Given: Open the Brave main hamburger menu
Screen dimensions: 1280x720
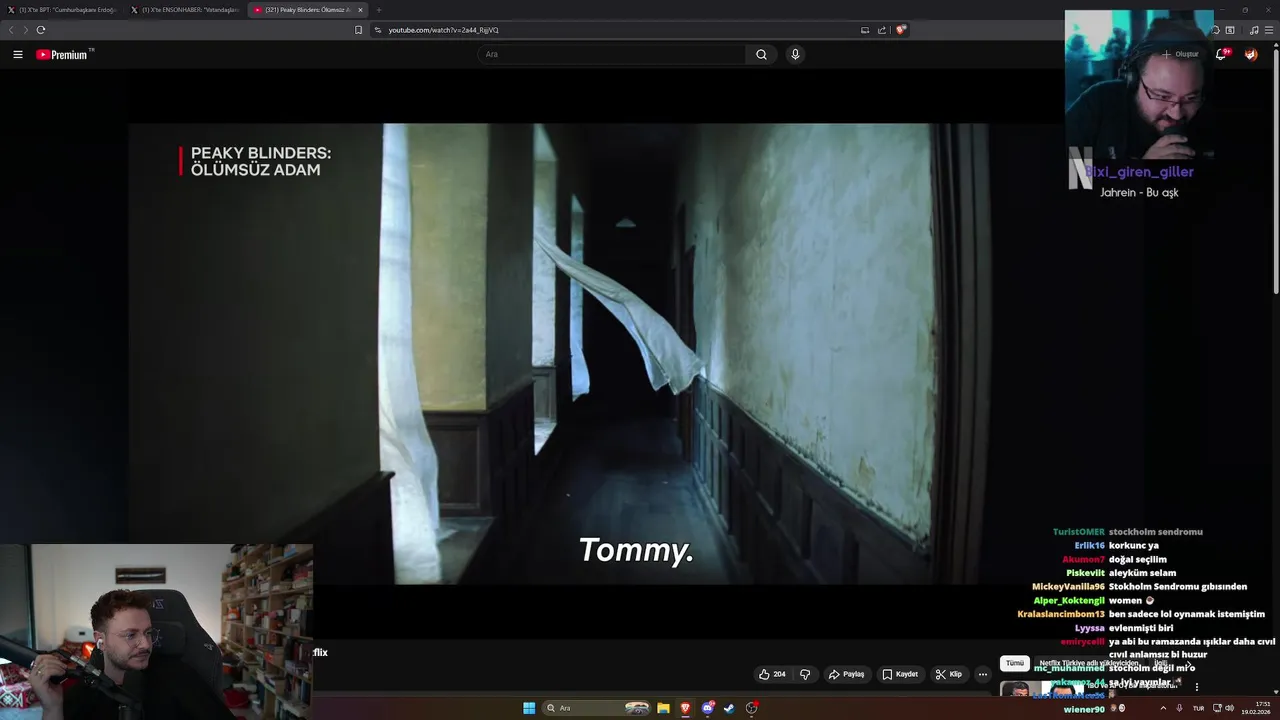Looking at the screenshot, I should (x=1269, y=30).
